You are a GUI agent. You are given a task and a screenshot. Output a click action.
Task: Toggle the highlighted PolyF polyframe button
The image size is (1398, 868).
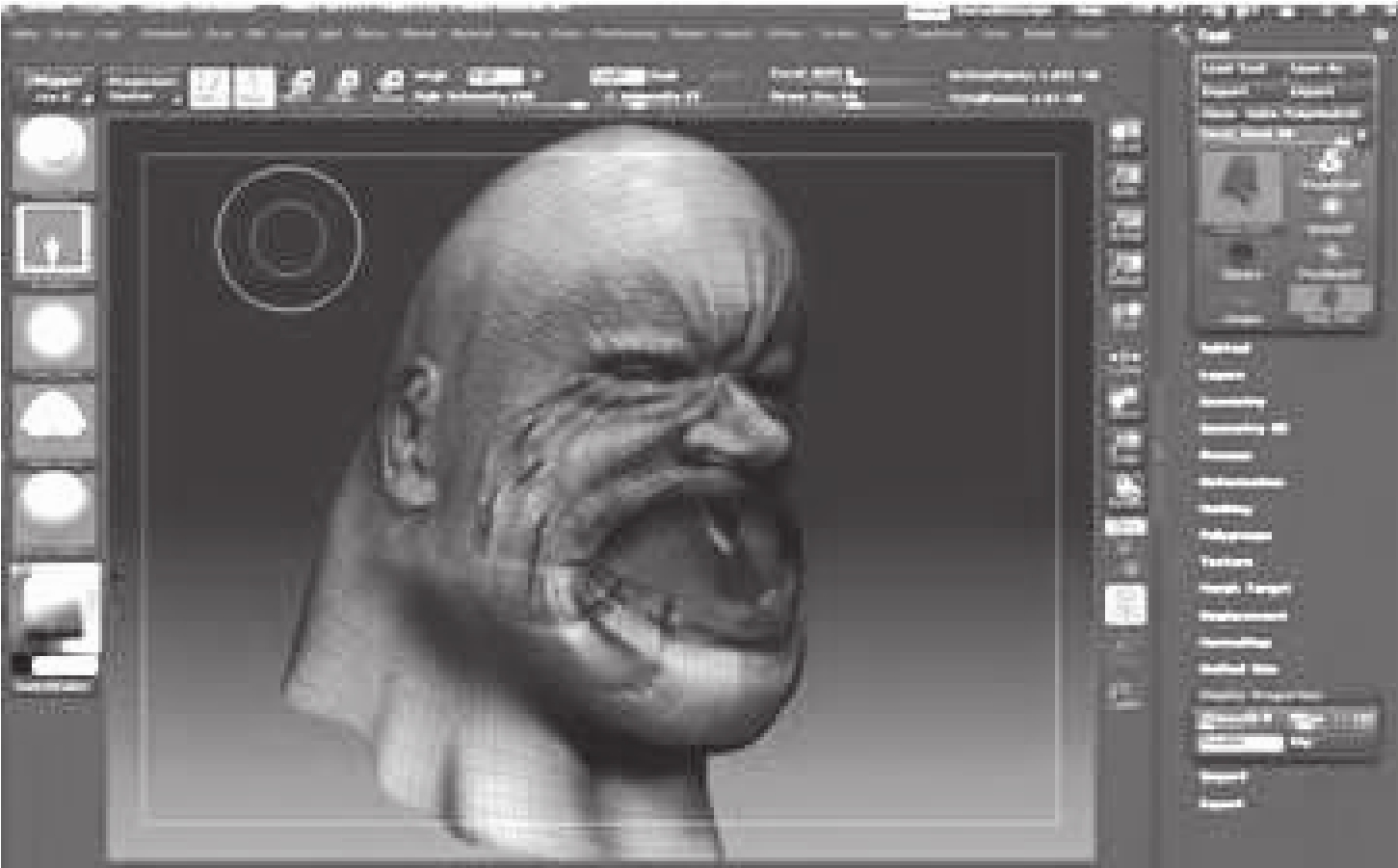tap(1125, 605)
